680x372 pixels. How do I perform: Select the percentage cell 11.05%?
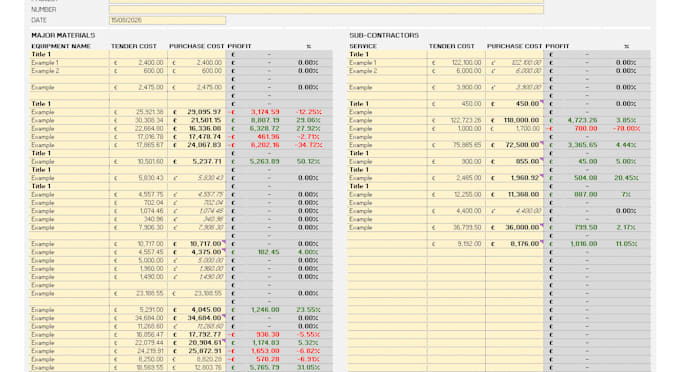(627, 244)
